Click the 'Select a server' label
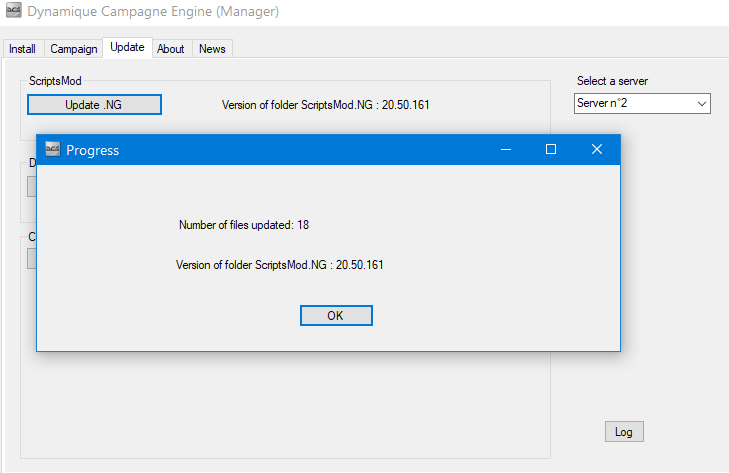Viewport: 729px width, 473px height. coord(612,81)
